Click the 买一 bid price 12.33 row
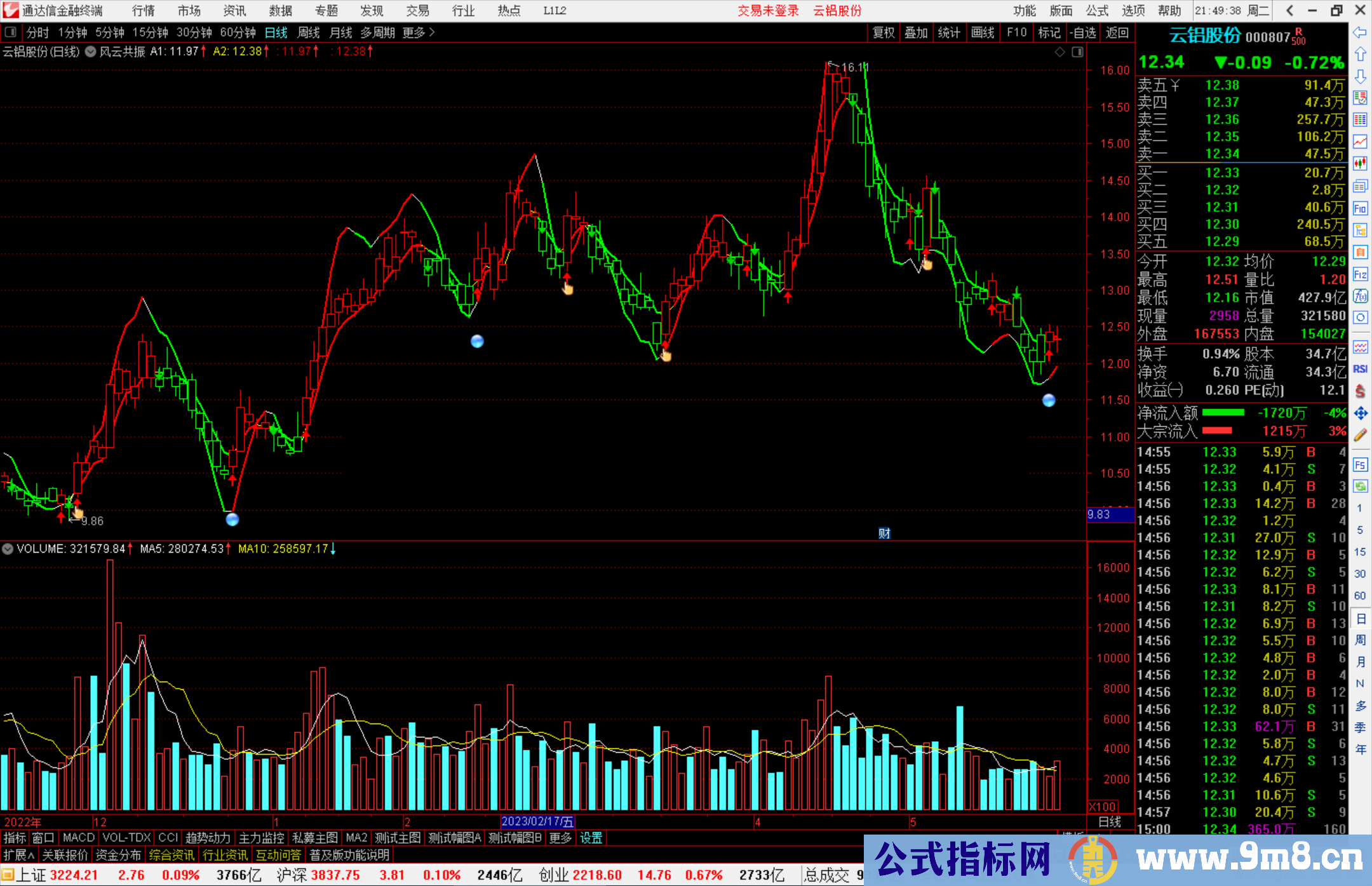Viewport: 1372px width, 886px height. pyautogui.click(x=1241, y=173)
